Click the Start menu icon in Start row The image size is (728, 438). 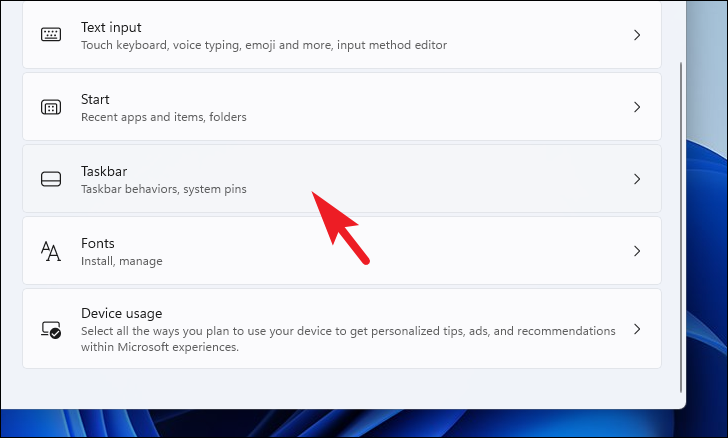51,107
